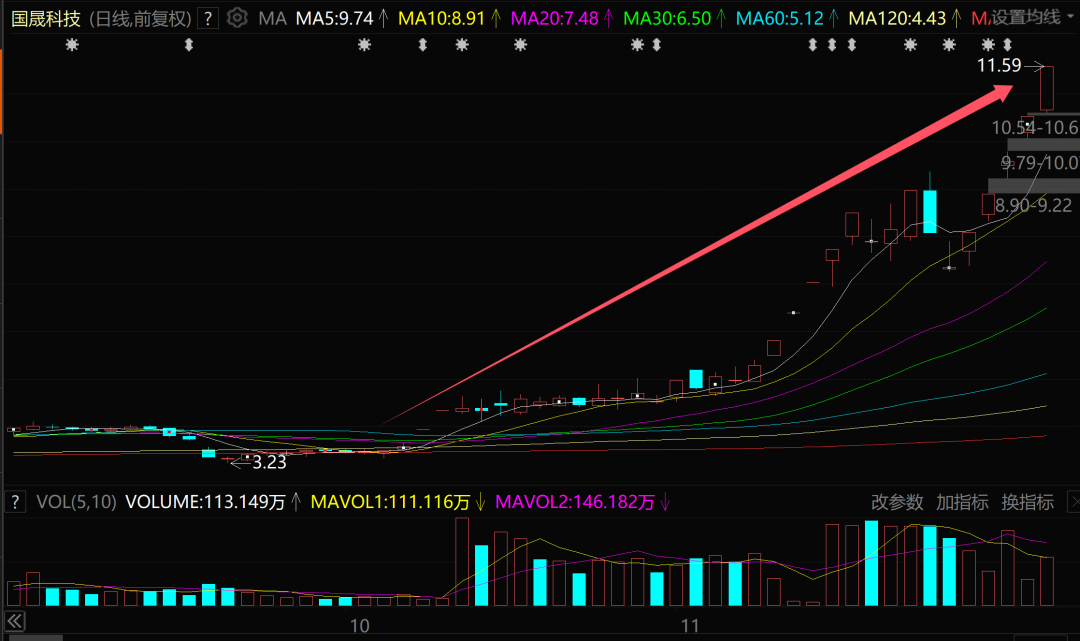Select the MA60:5.12 value
1080x641 pixels.
pyautogui.click(x=780, y=19)
